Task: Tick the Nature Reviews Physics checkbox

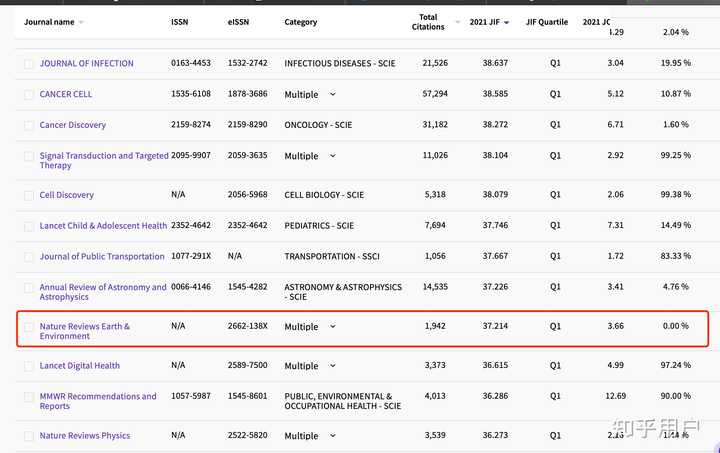Action: click(x=29, y=436)
